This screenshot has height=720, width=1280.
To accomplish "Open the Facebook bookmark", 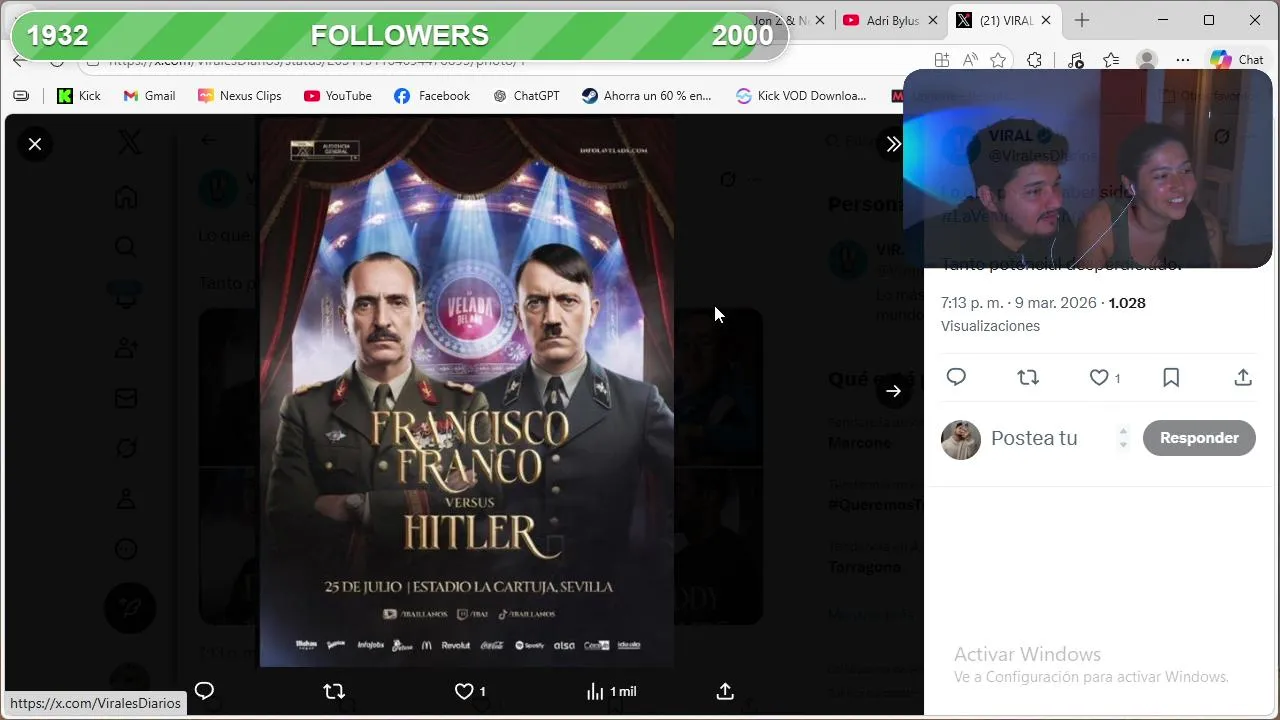I will pos(432,96).
